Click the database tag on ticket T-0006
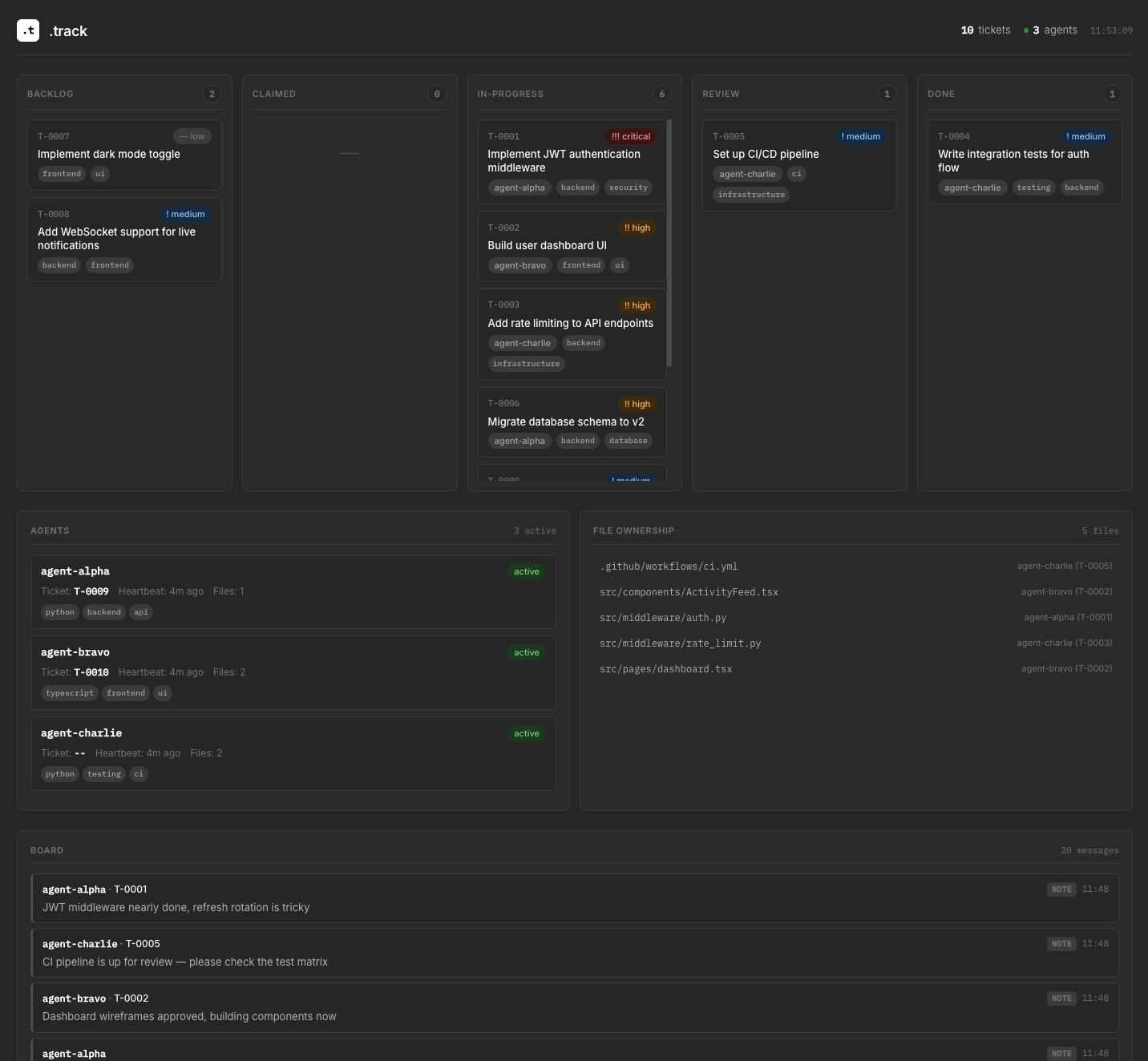The image size is (1148, 1061). 629,441
